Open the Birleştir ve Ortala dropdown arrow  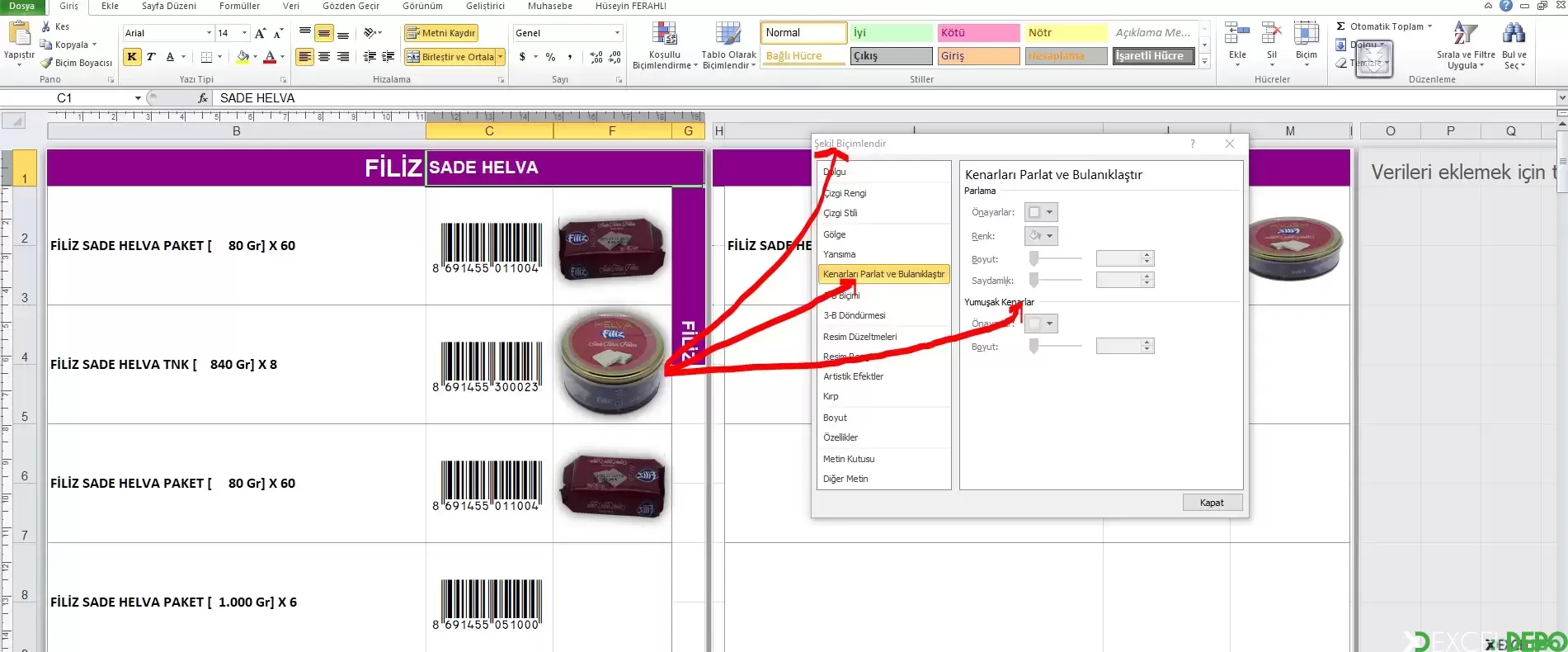(500, 57)
